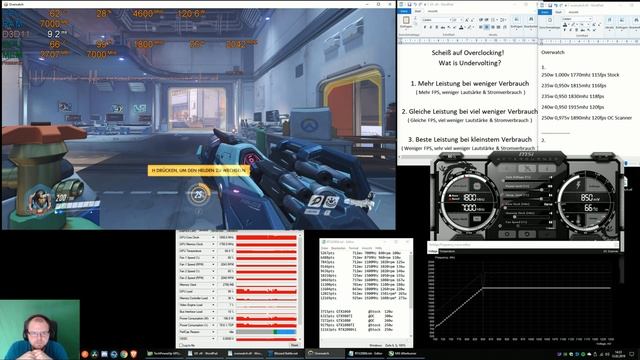
Task: Click the grow font icon in left WordPad
Action: 467,20
